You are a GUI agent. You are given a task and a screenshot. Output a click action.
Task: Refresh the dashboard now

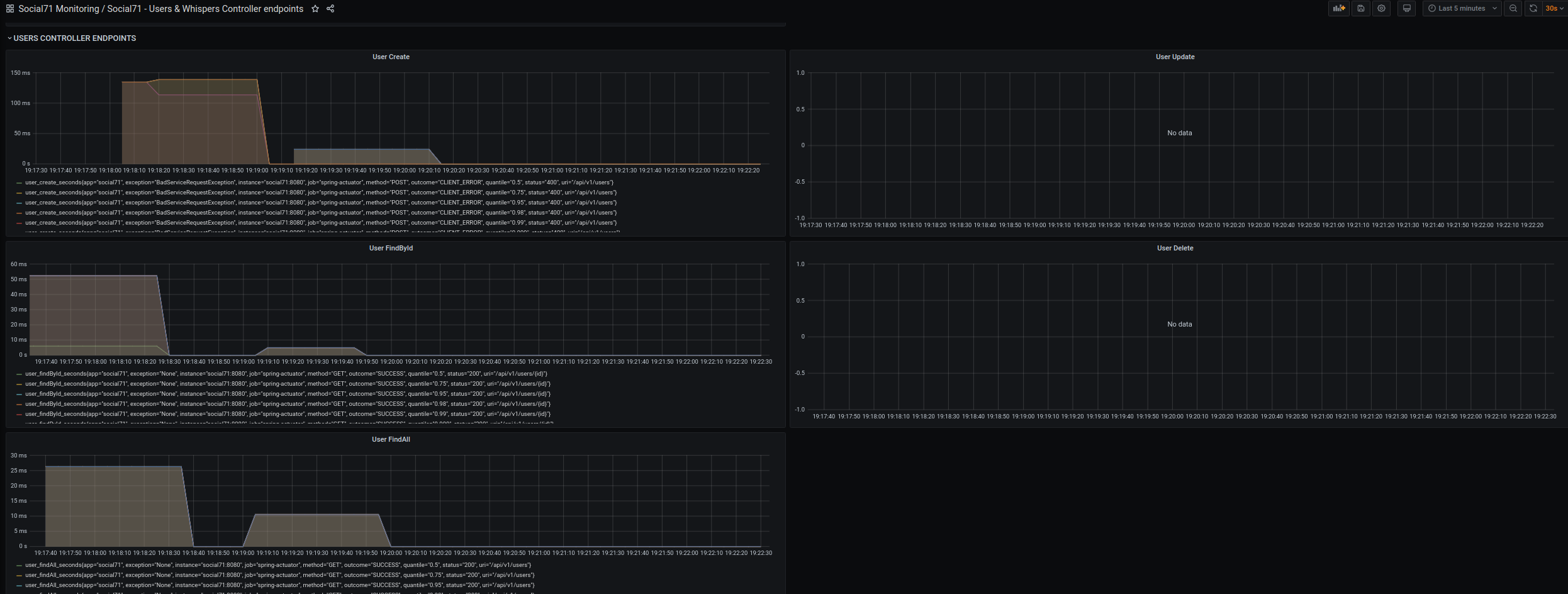coord(1533,8)
